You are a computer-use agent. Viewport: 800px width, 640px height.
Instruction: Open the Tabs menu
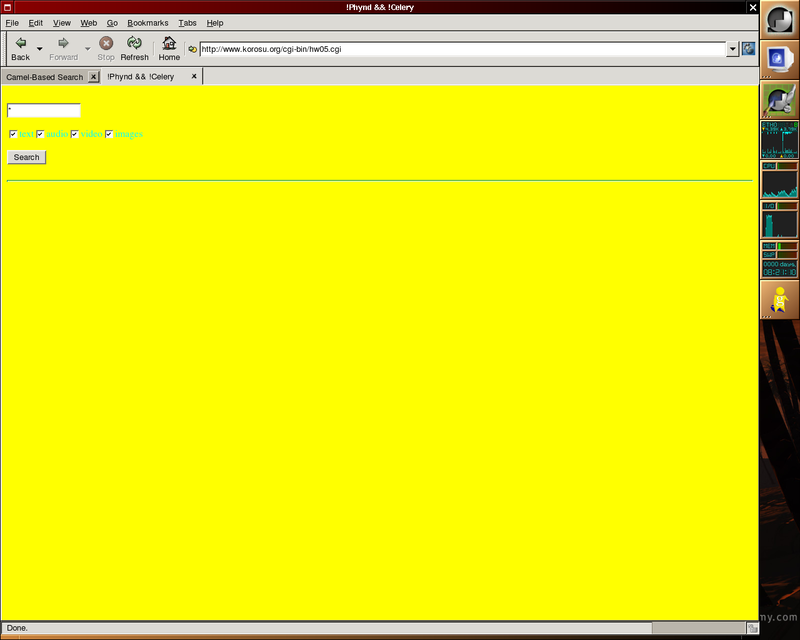187,23
